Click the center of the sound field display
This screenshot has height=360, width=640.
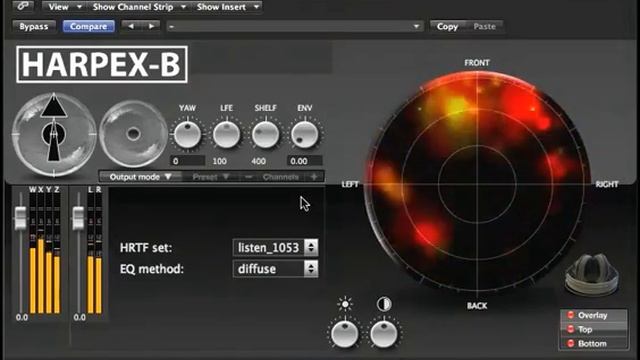click(477, 184)
